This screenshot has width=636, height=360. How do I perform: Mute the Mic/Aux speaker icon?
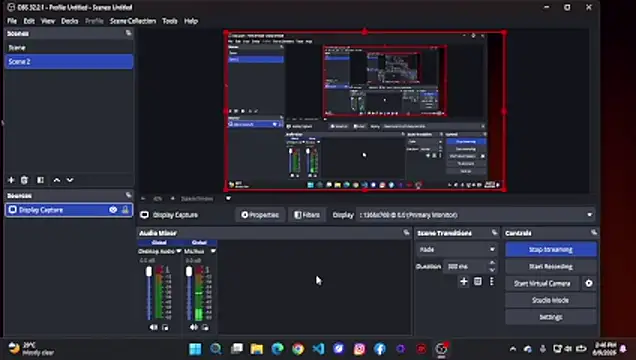194,327
